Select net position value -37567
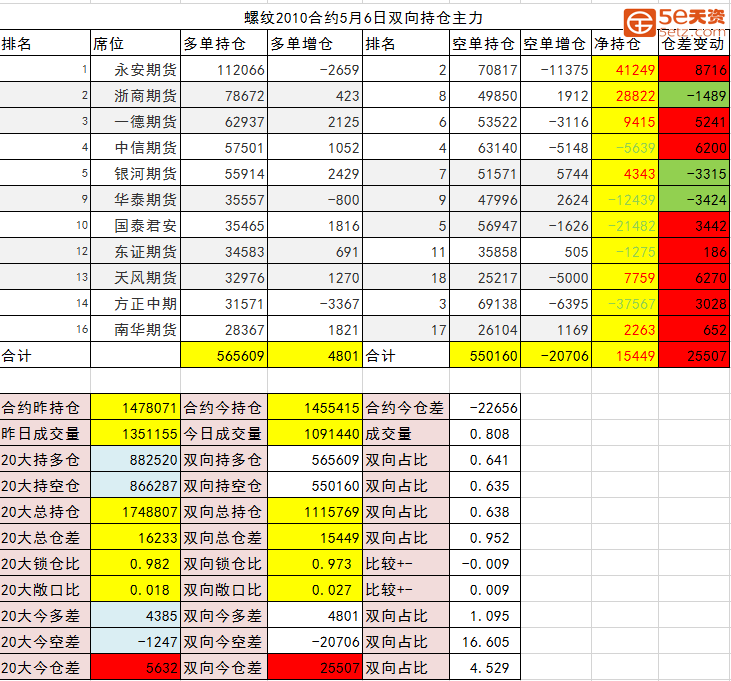 (x=625, y=304)
